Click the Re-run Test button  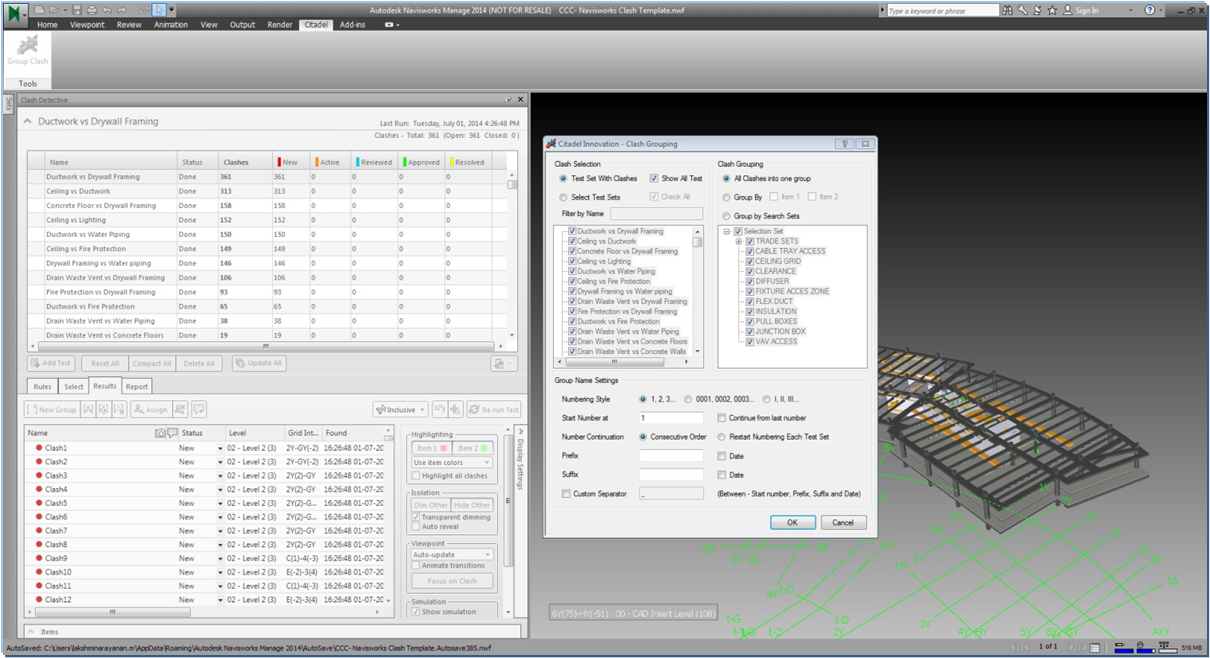(495, 409)
